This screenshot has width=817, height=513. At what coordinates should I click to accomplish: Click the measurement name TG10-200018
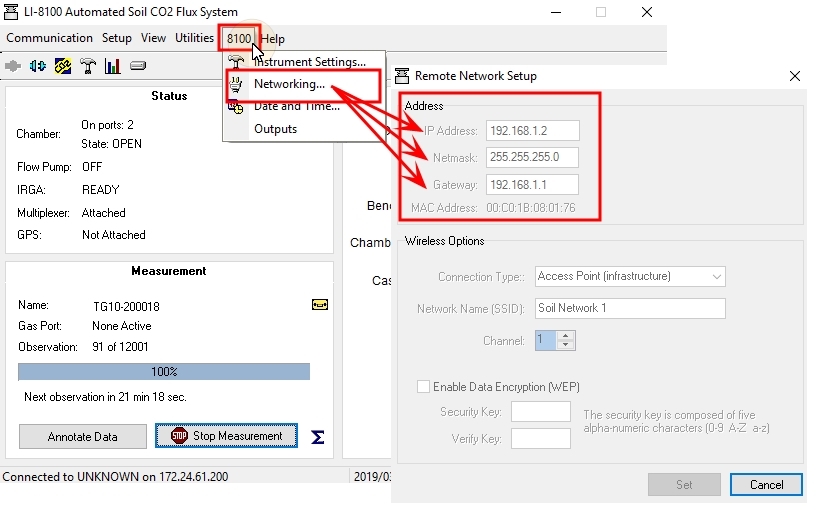(126, 307)
